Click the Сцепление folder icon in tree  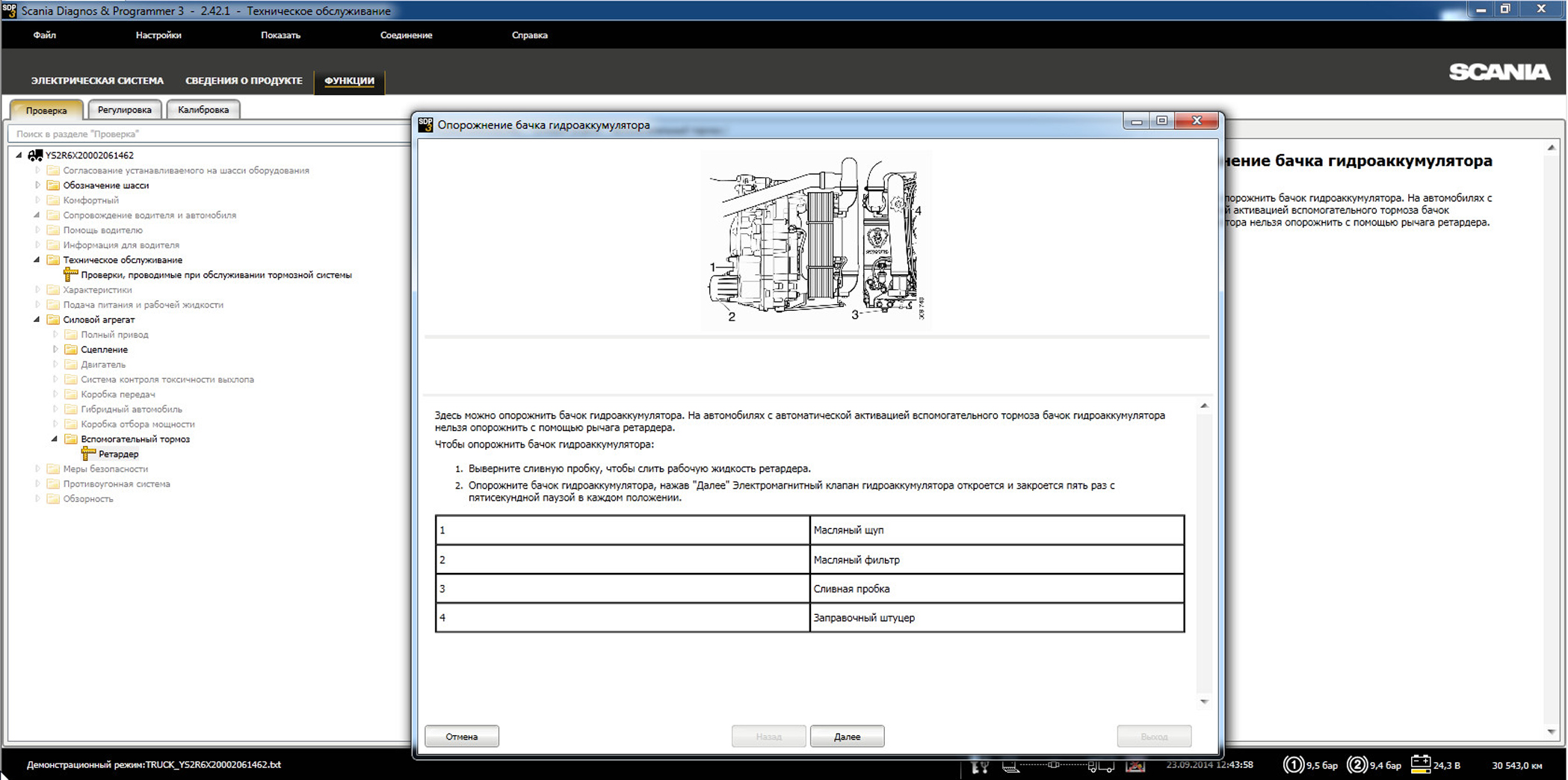coord(71,349)
